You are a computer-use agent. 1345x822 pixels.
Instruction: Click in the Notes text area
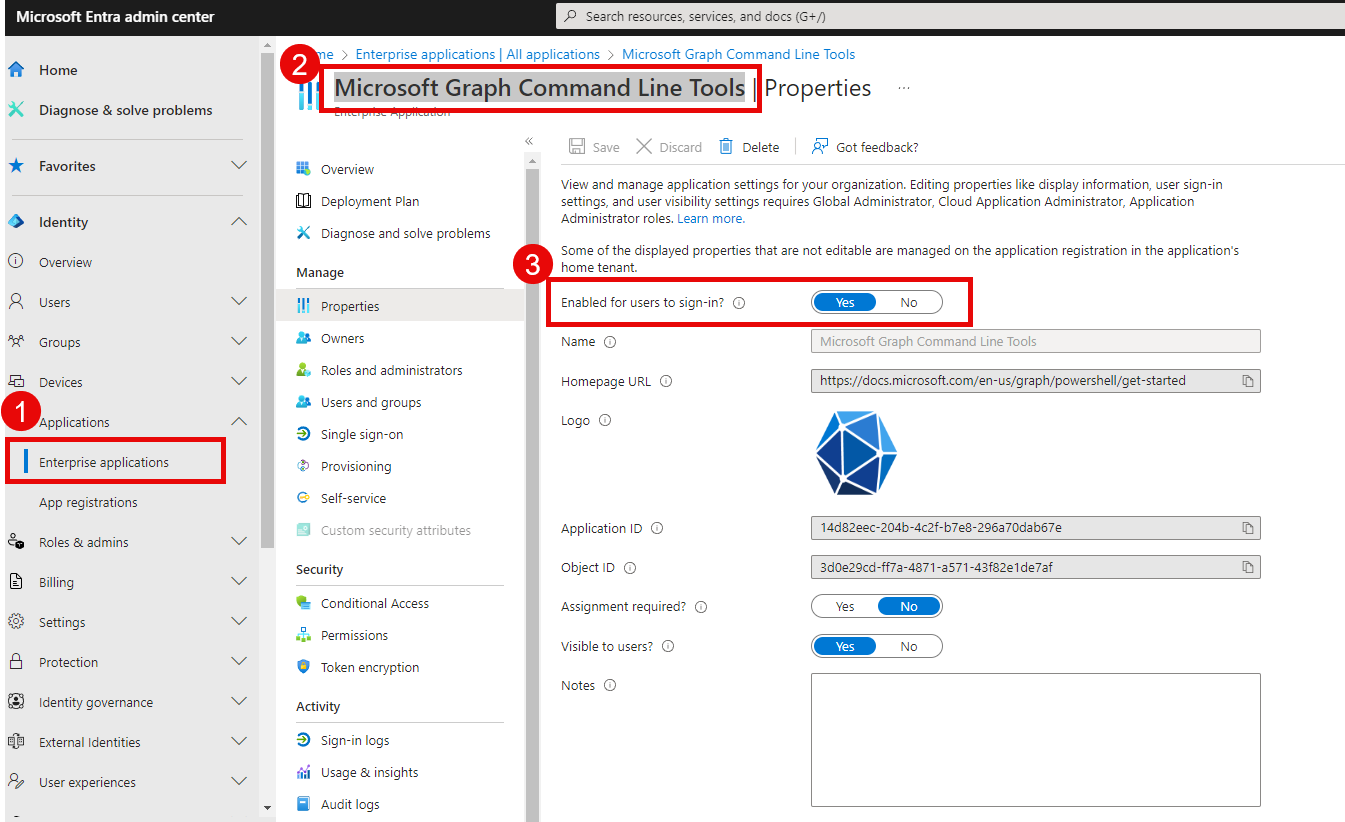coord(1035,740)
